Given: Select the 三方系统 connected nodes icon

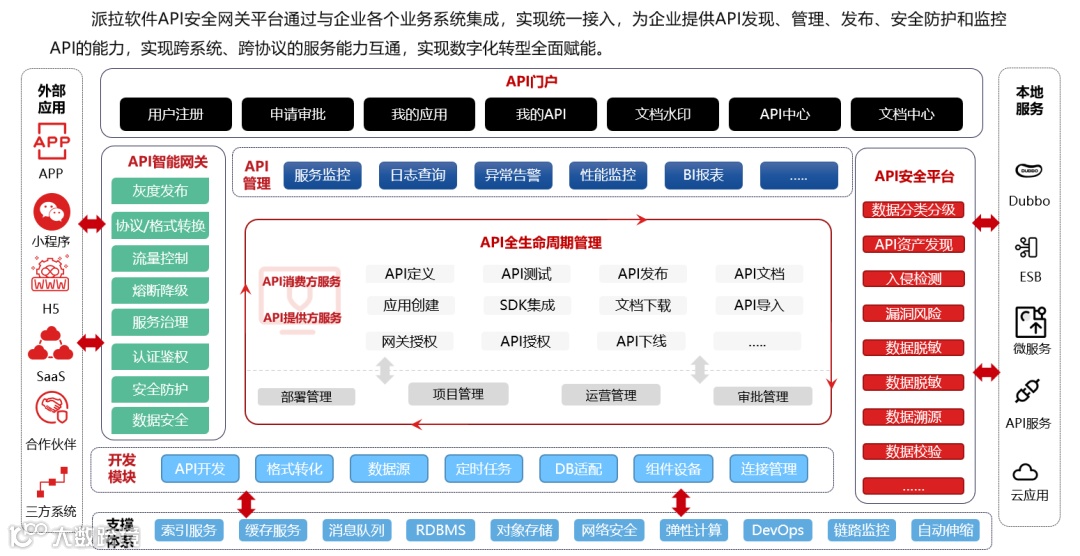Looking at the screenshot, I should [x=52, y=482].
